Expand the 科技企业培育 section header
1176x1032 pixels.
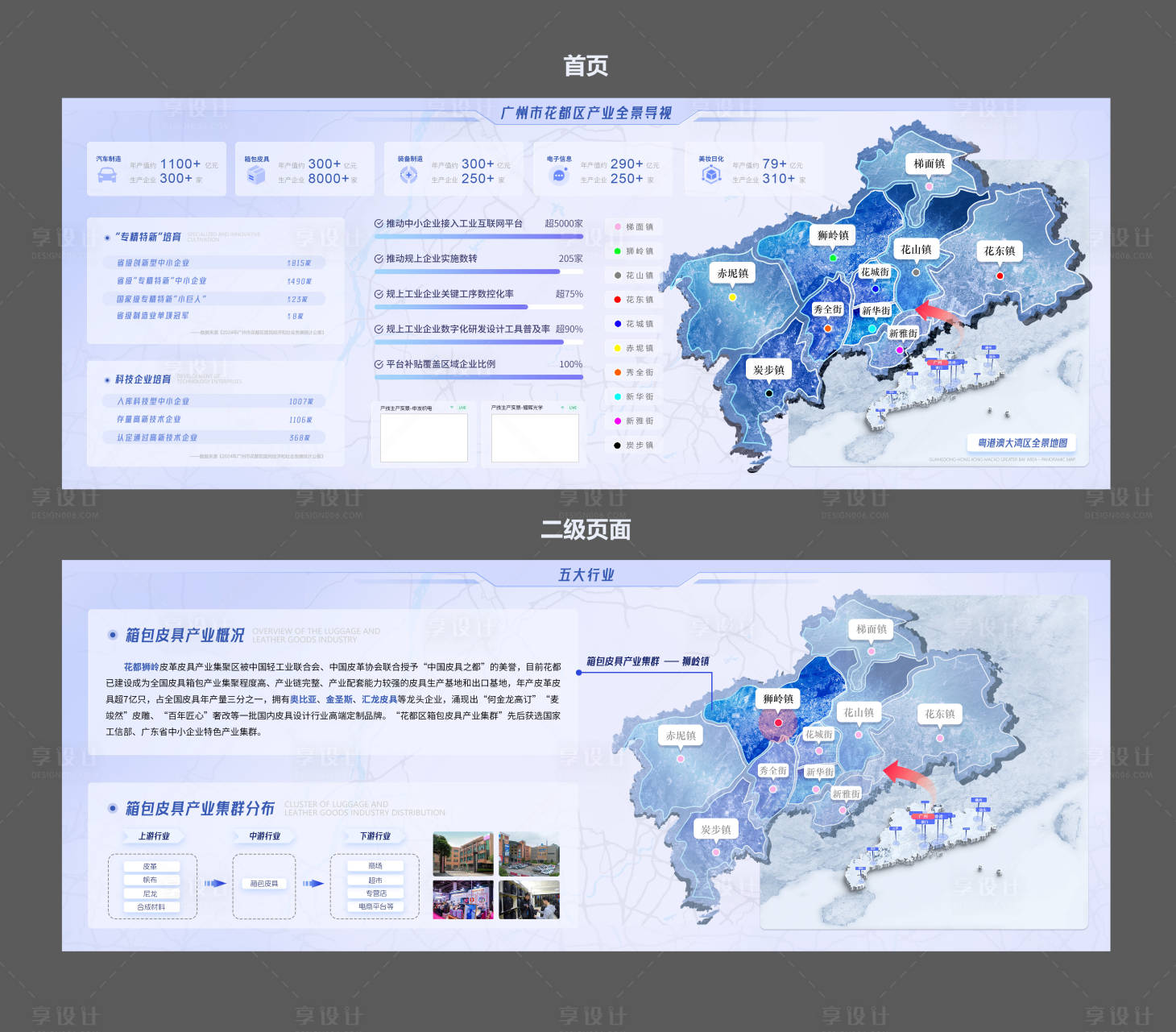point(143,379)
